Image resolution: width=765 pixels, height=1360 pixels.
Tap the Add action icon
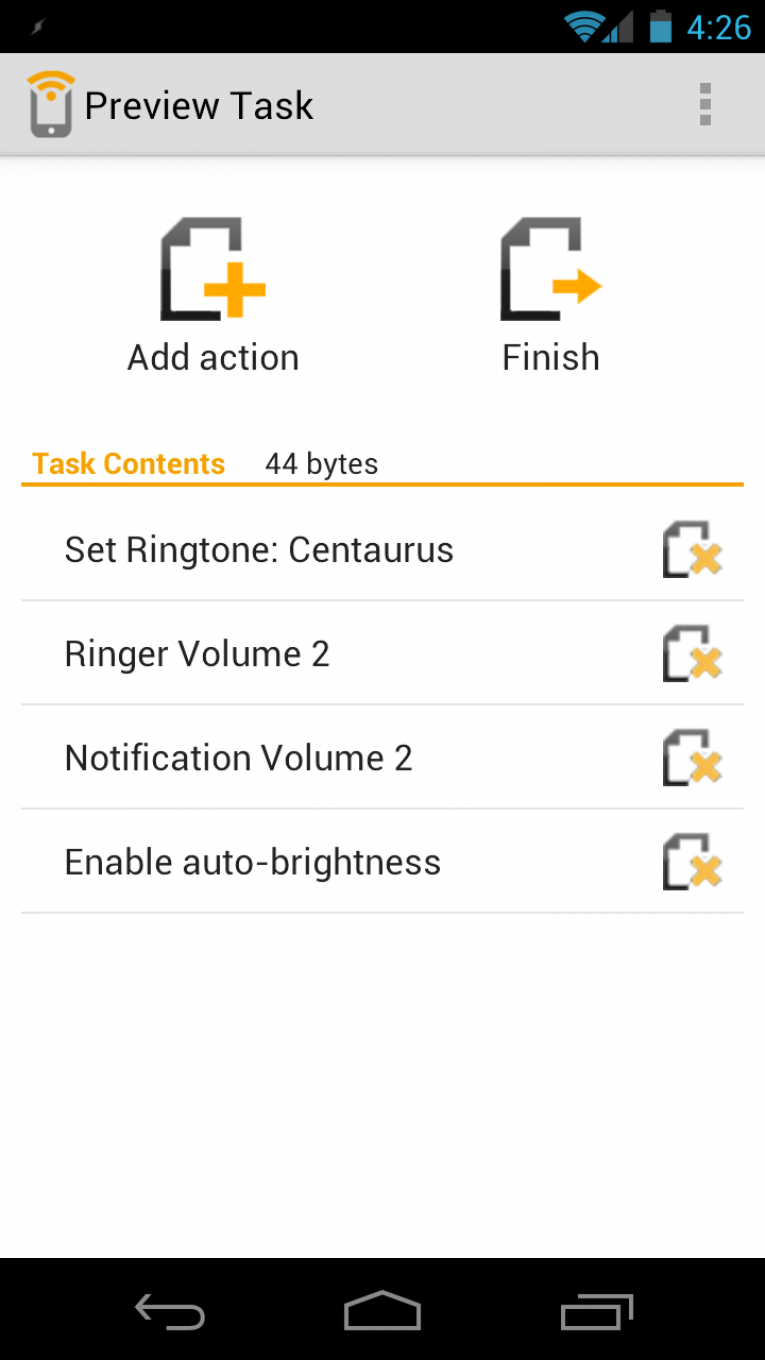coord(213,270)
